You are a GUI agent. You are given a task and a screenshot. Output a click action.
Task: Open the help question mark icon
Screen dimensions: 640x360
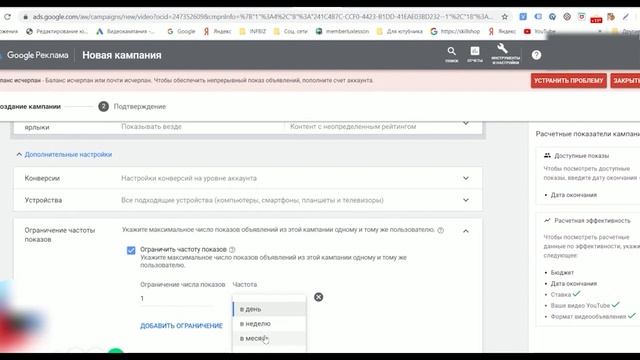536,55
